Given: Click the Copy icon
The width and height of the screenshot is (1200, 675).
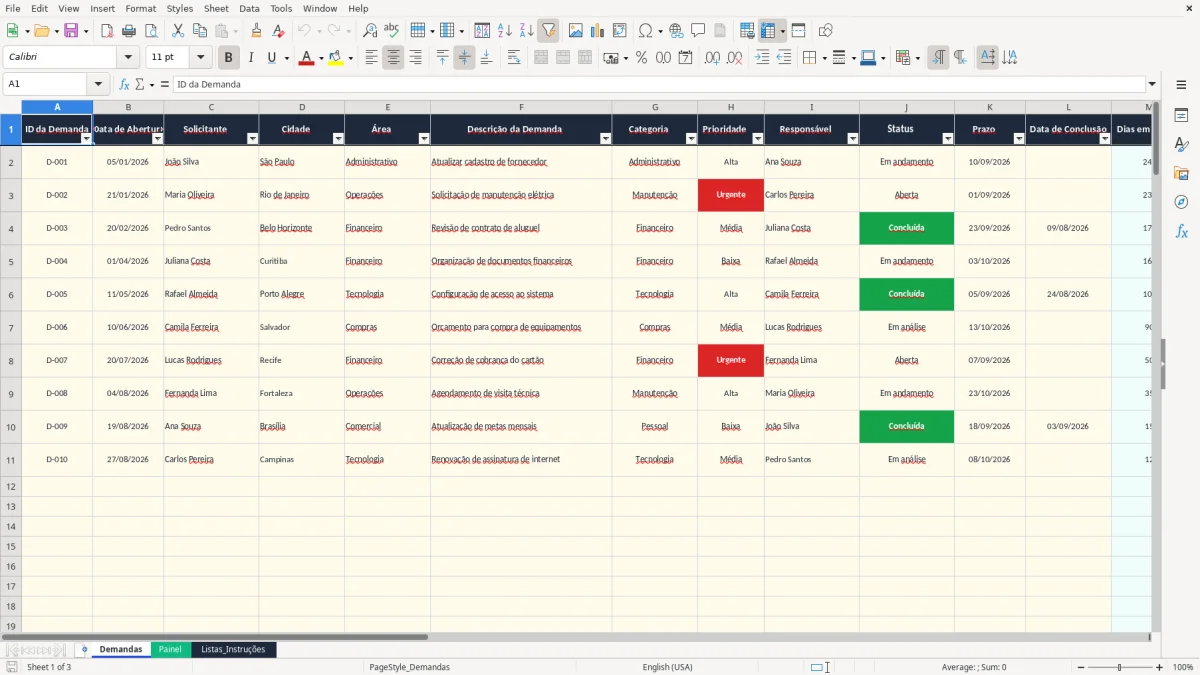Looking at the screenshot, I should (x=199, y=31).
